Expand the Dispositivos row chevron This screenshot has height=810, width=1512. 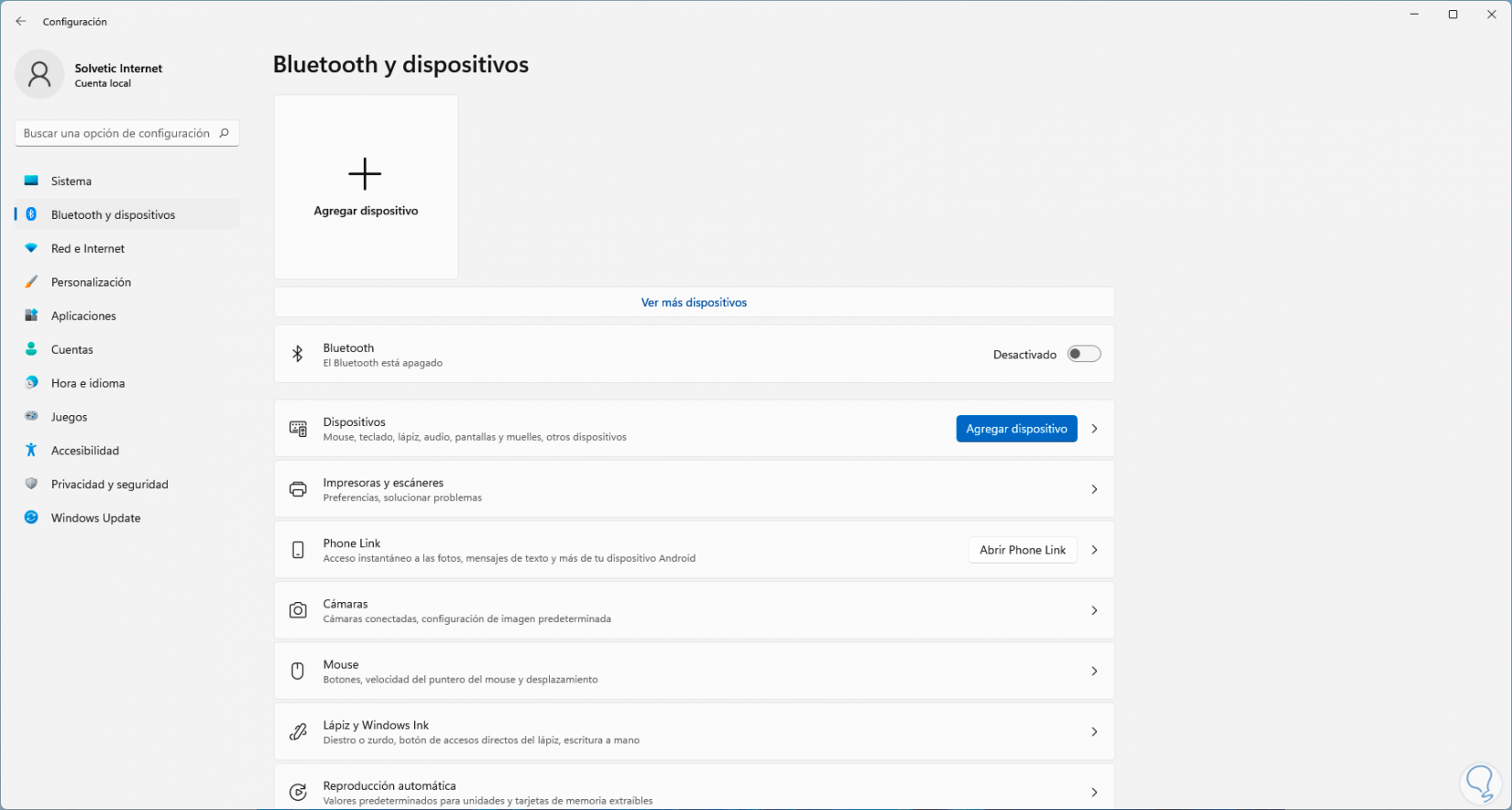(x=1094, y=429)
